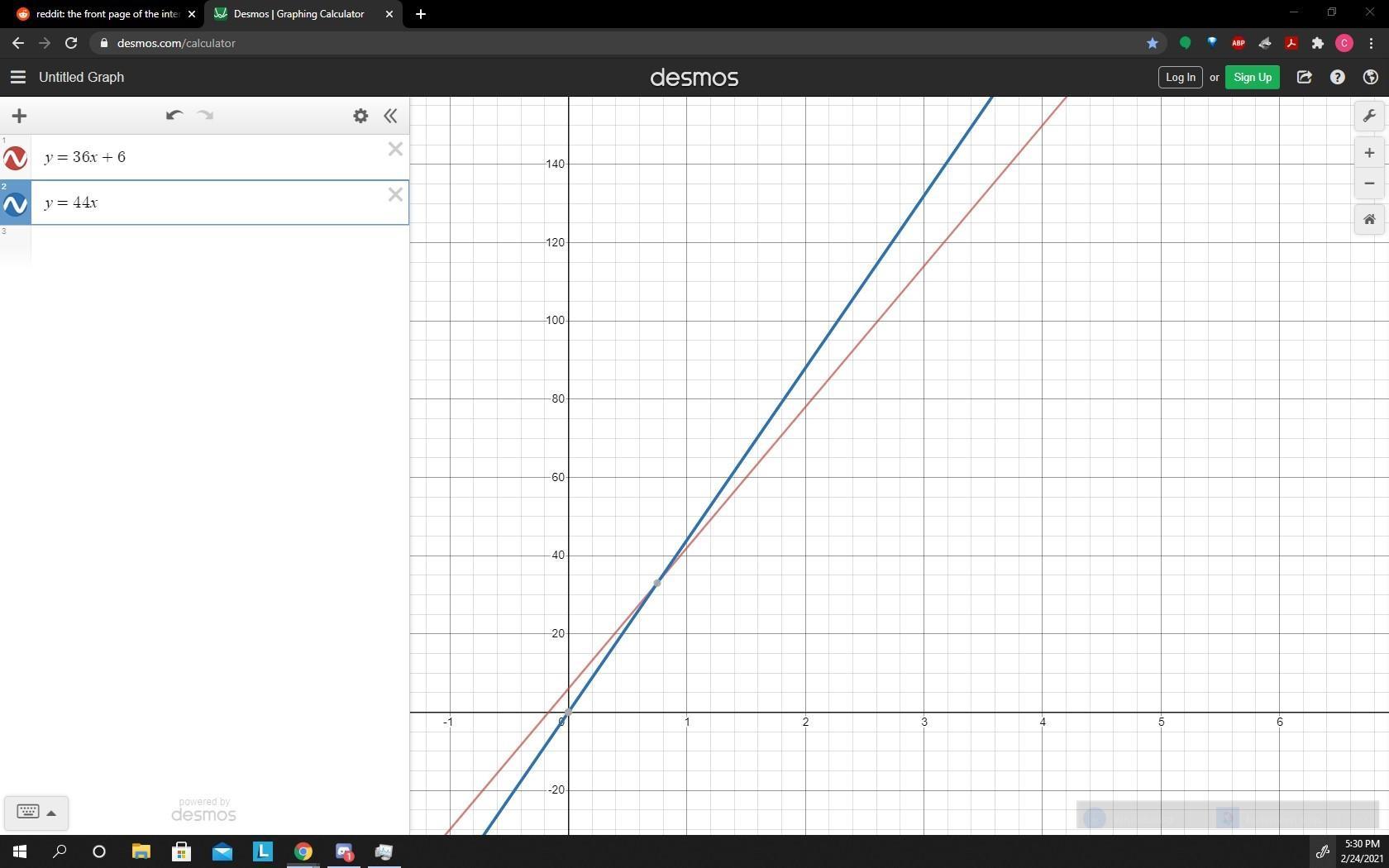The image size is (1389, 868).
Task: Undo the last expression edit
Action: [174, 116]
